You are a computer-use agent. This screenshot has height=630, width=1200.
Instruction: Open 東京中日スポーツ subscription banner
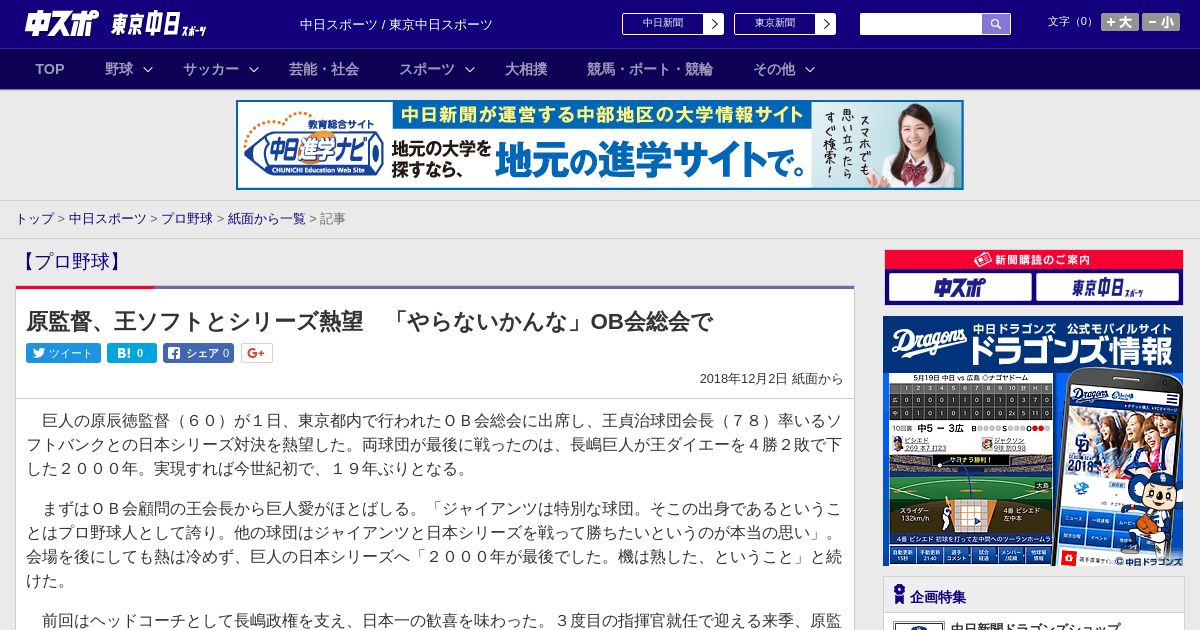click(1107, 288)
